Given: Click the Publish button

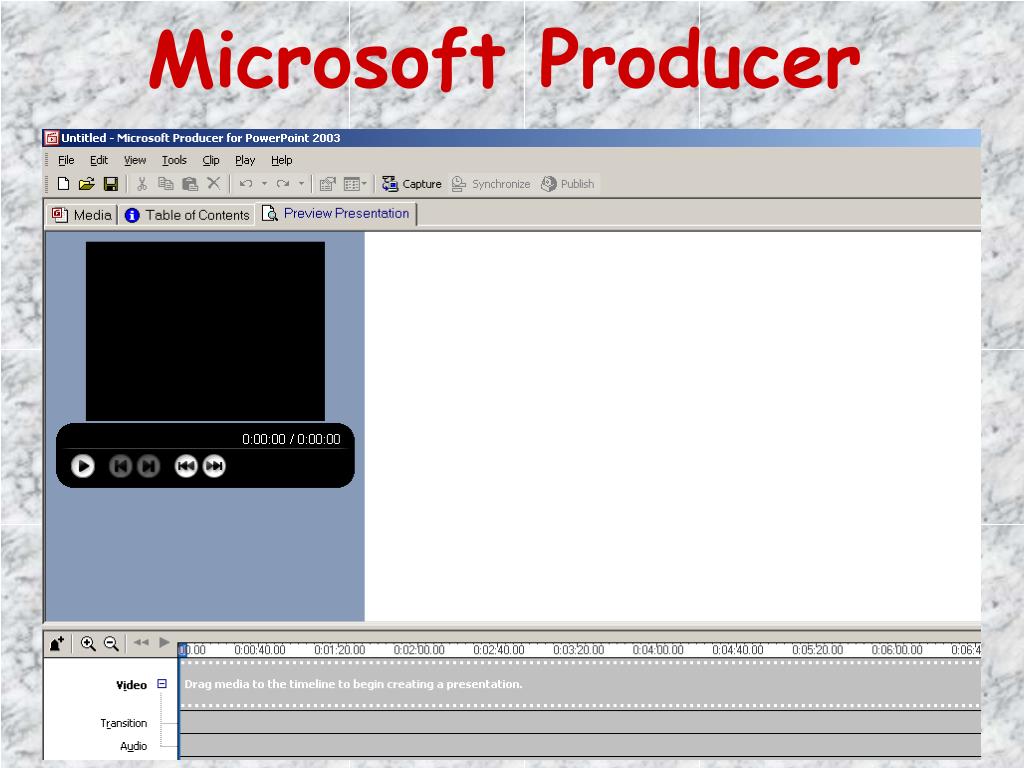Looking at the screenshot, I should click(568, 184).
